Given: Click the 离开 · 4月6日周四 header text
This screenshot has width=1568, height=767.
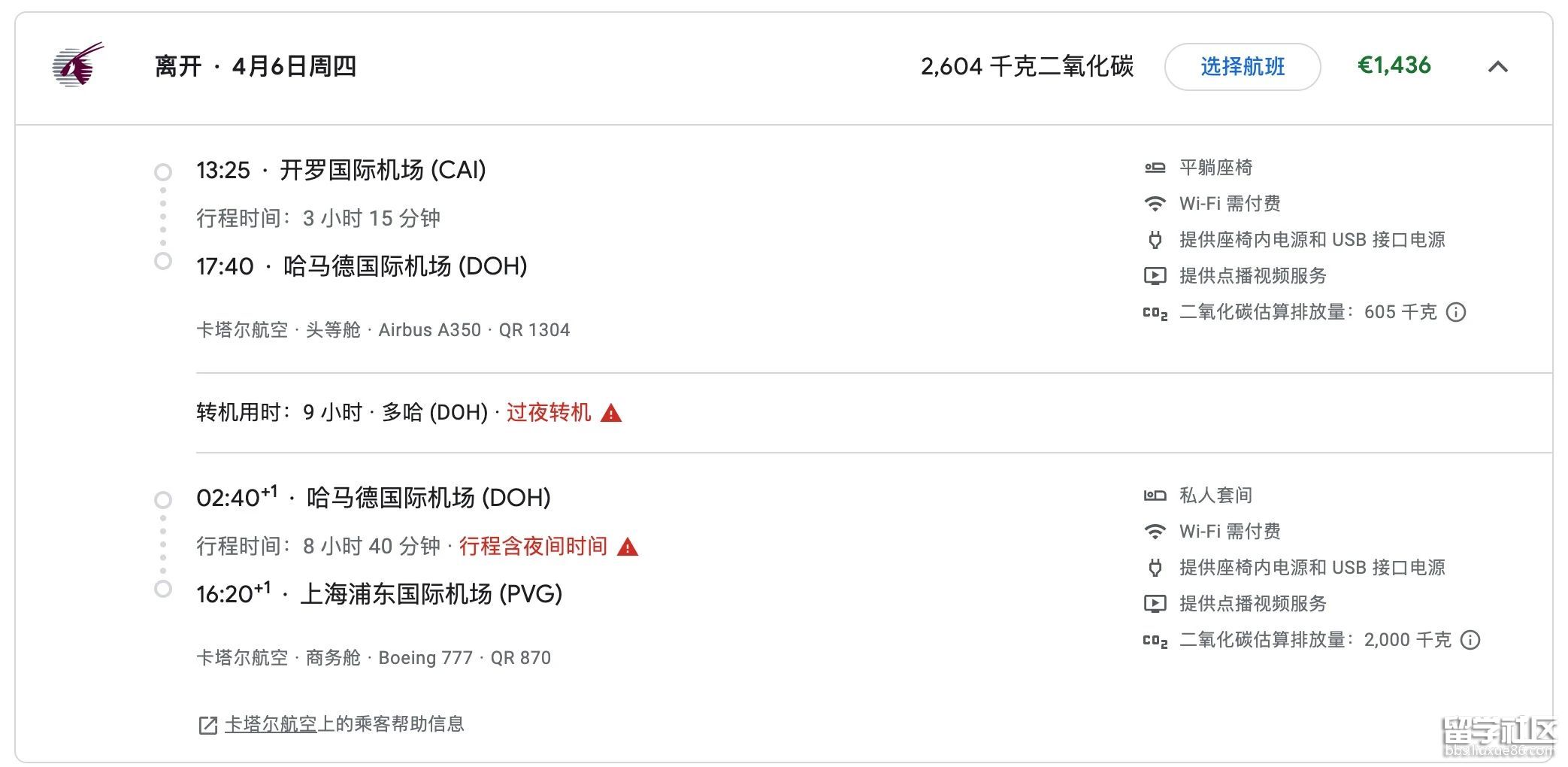Looking at the screenshot, I should pyautogui.click(x=256, y=67).
